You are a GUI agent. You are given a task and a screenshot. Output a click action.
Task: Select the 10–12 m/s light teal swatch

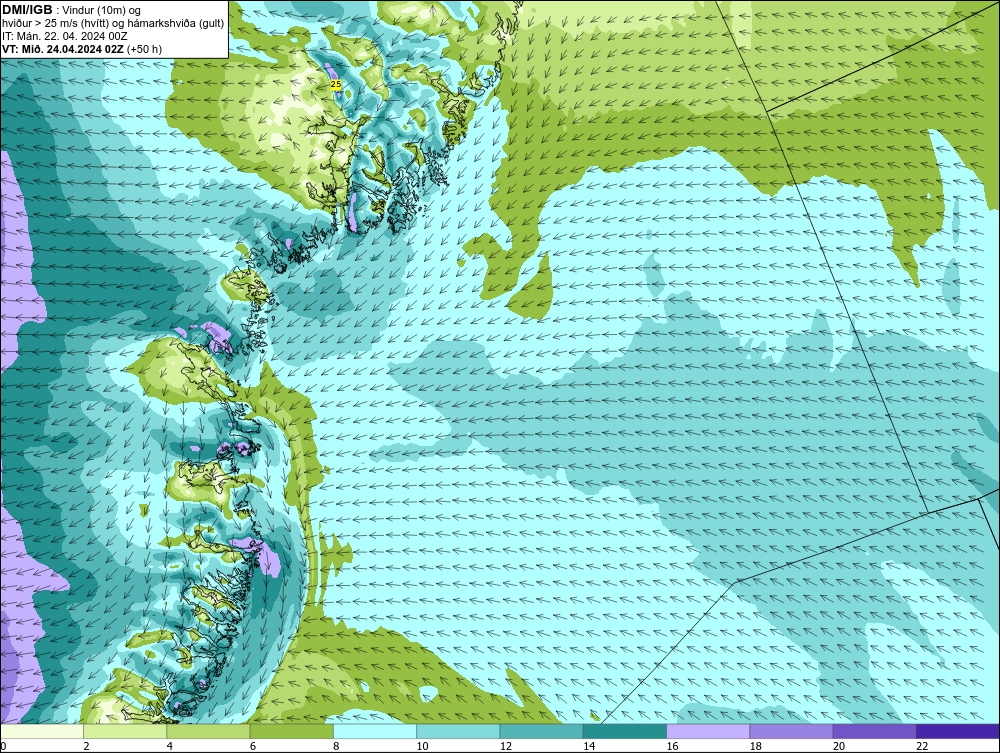tap(458, 731)
